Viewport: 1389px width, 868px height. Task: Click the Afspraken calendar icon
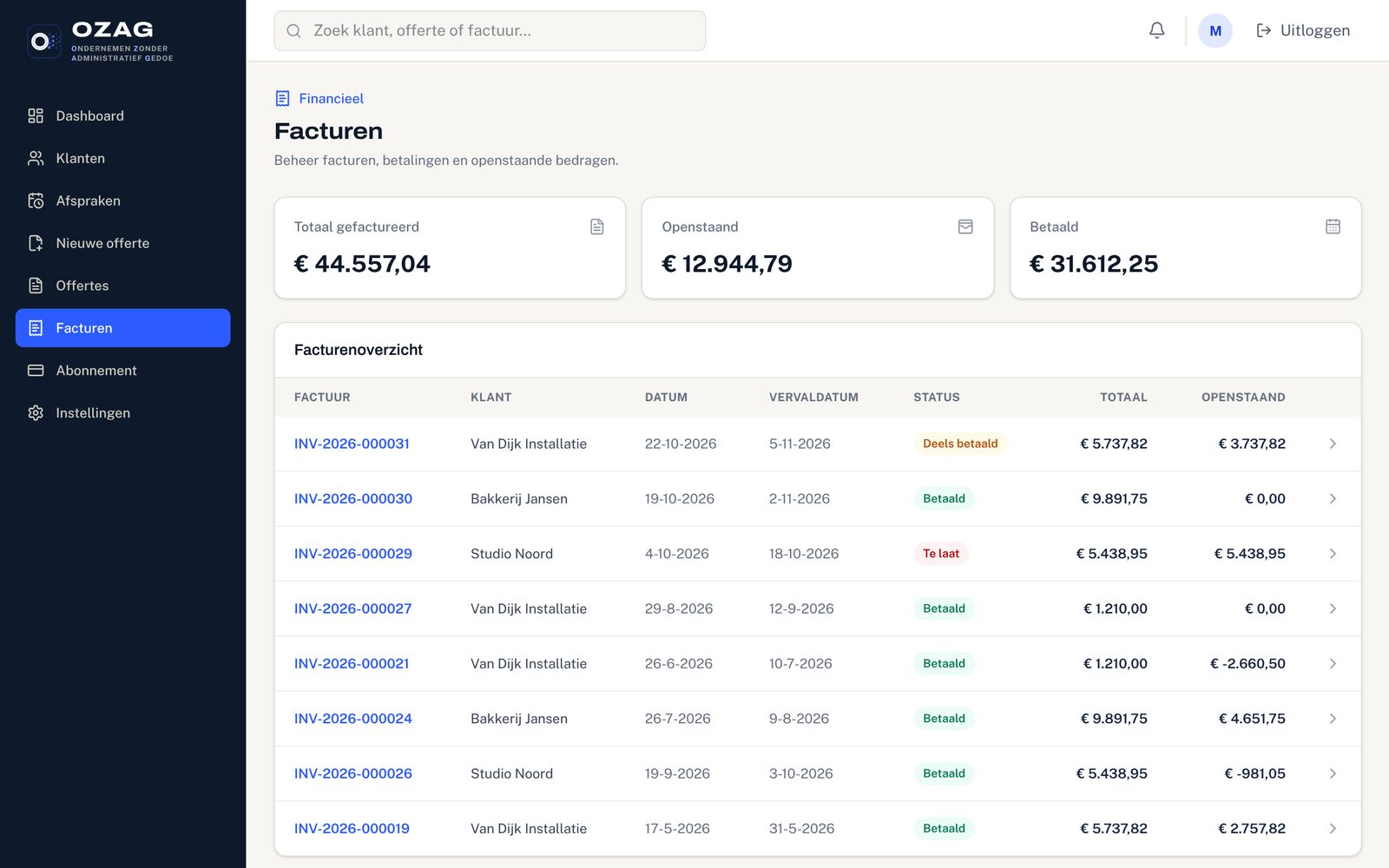tap(36, 201)
